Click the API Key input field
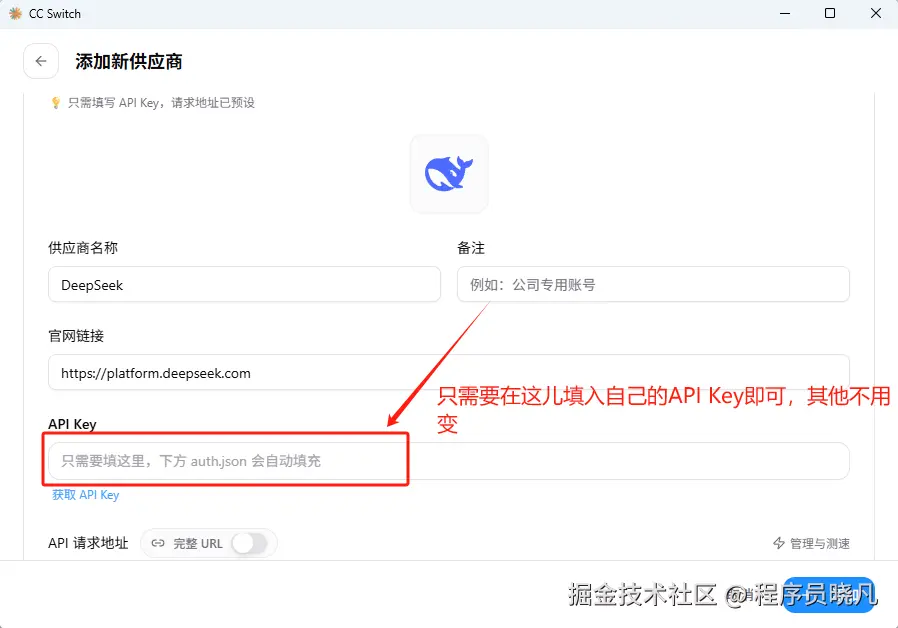 point(448,461)
